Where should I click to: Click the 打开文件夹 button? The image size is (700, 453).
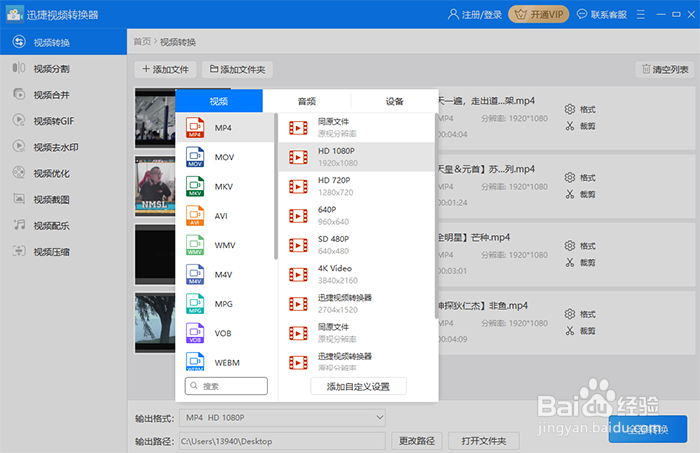coord(483,441)
